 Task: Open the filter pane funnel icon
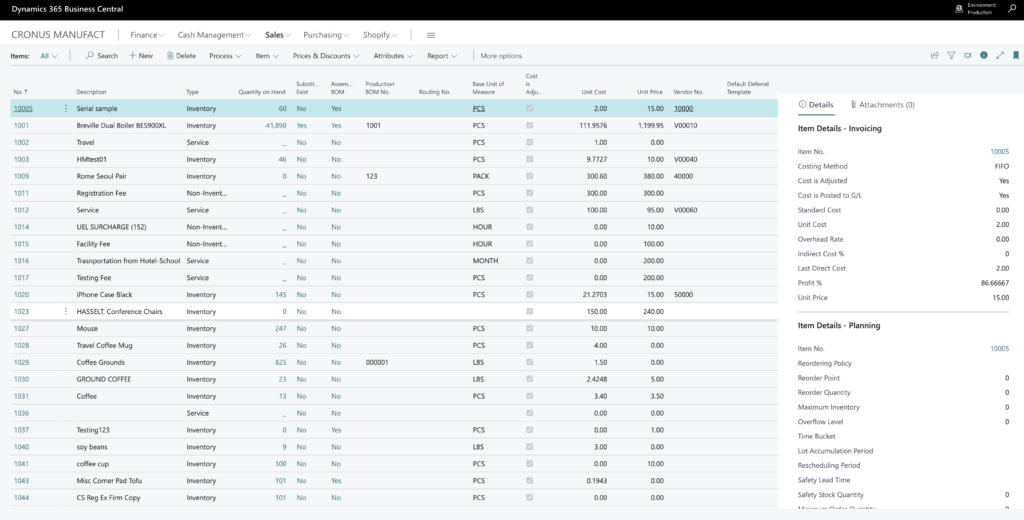coord(952,56)
